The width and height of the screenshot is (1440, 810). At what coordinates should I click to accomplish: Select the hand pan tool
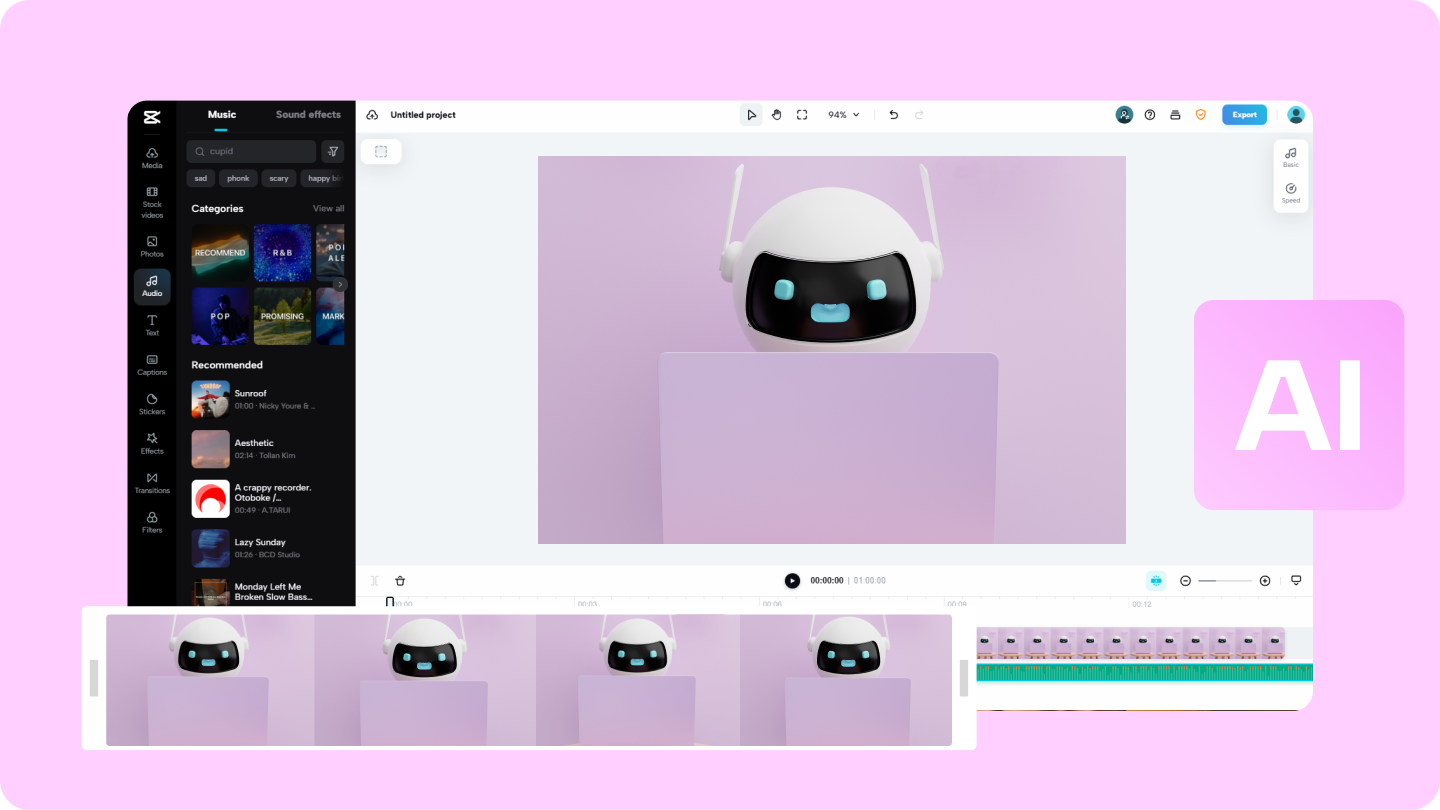[x=776, y=115]
